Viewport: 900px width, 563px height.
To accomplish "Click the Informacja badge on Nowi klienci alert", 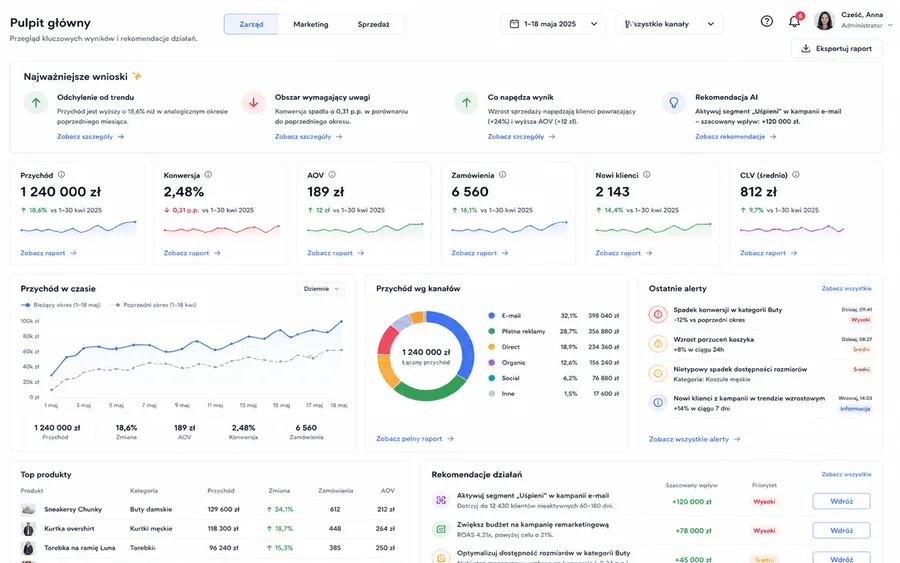I will coord(855,409).
